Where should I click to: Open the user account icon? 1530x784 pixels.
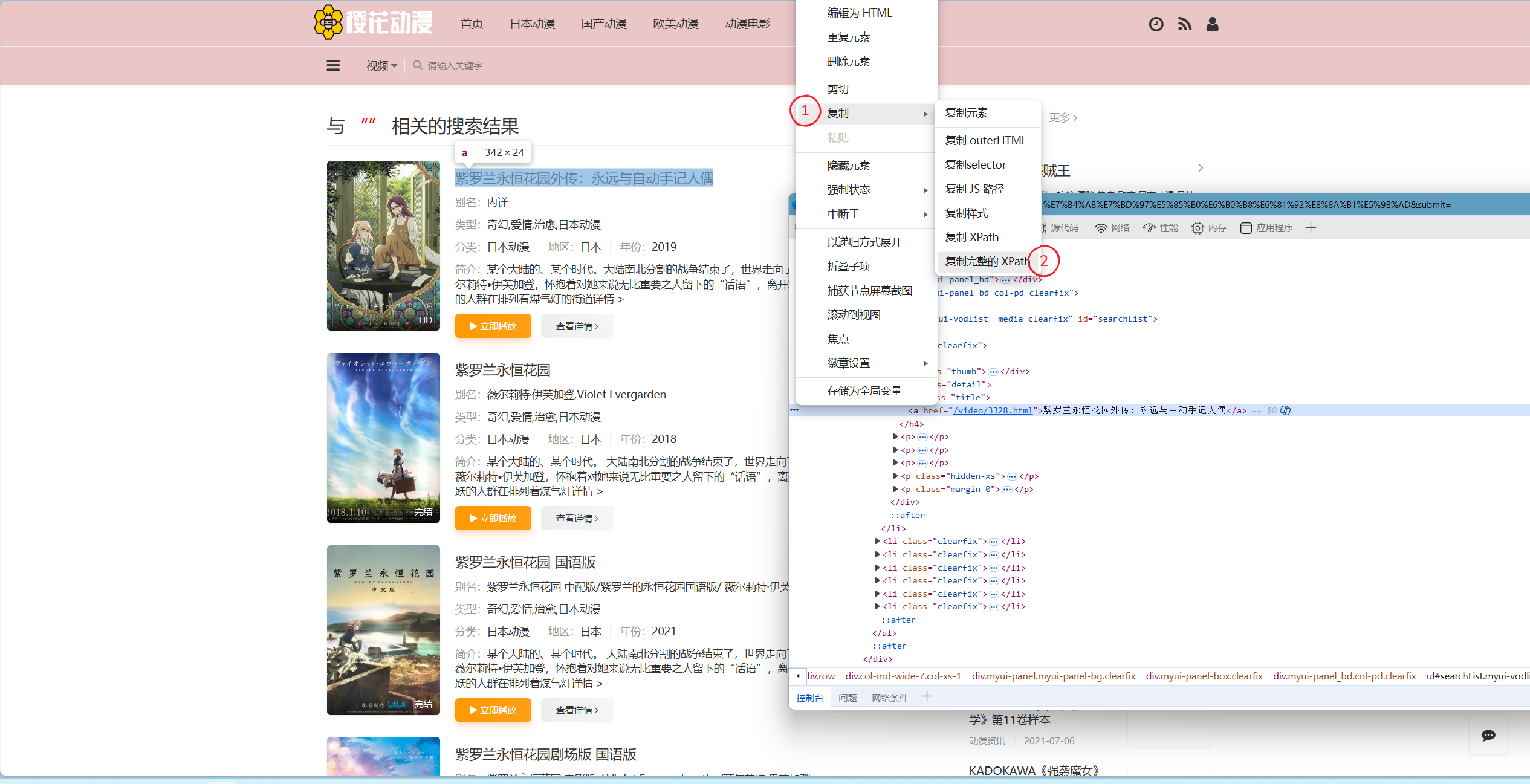tap(1212, 24)
